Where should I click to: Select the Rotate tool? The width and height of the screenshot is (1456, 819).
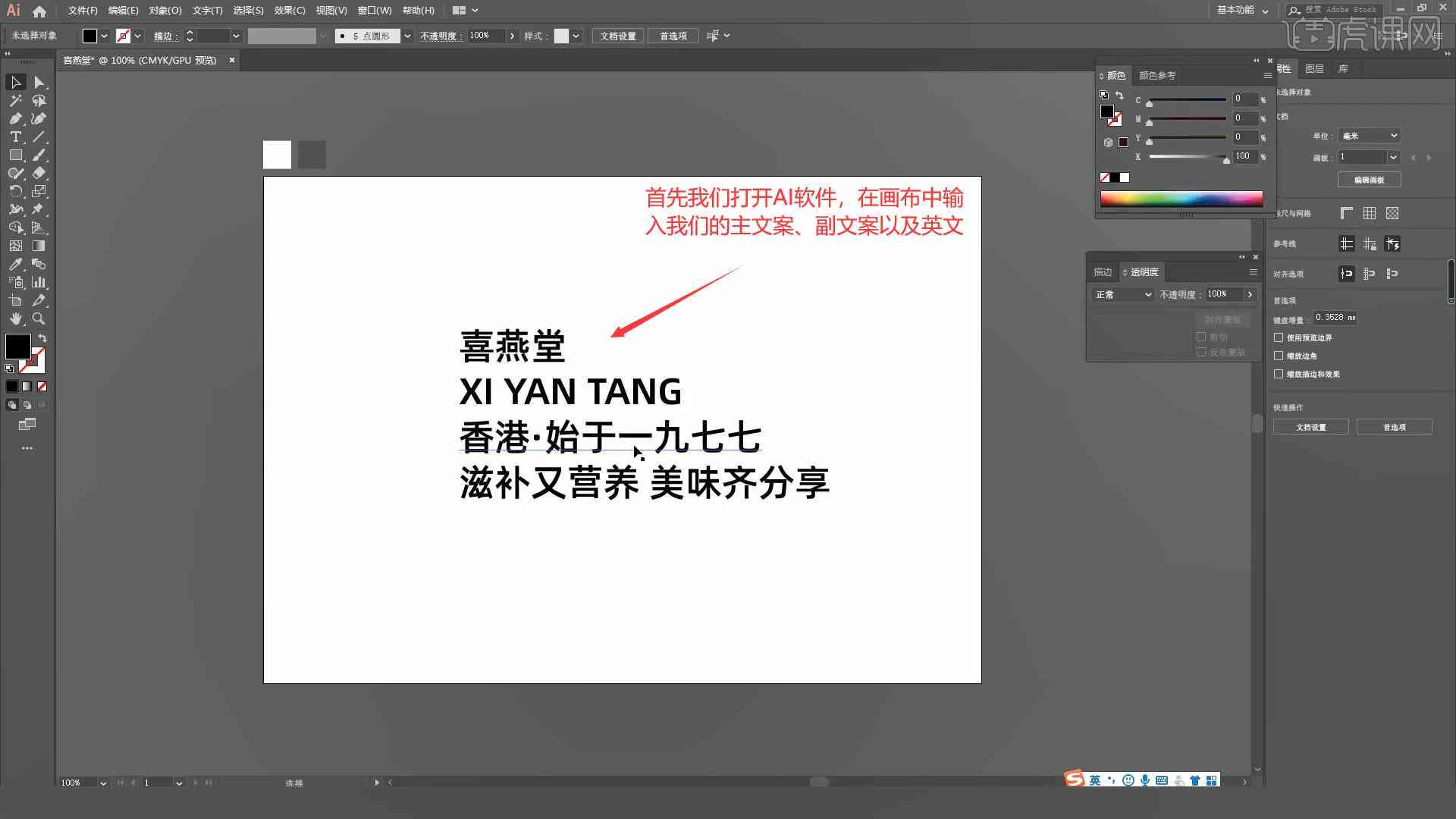click(14, 191)
